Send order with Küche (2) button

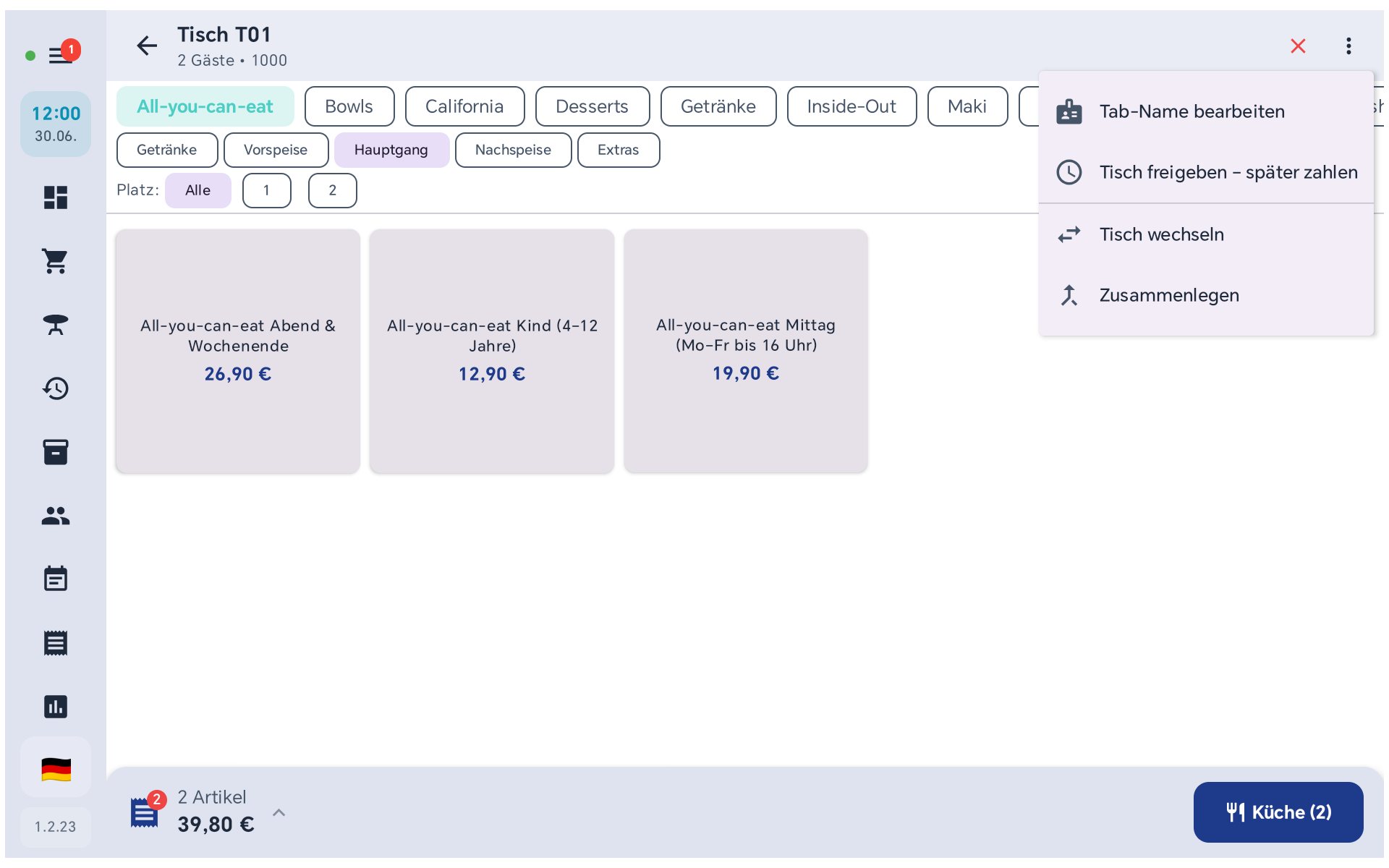[1278, 812]
